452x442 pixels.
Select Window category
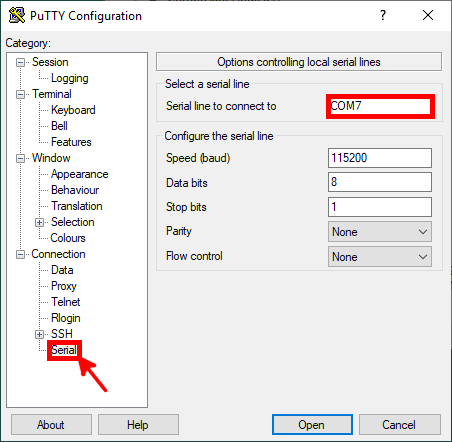pos(51,158)
